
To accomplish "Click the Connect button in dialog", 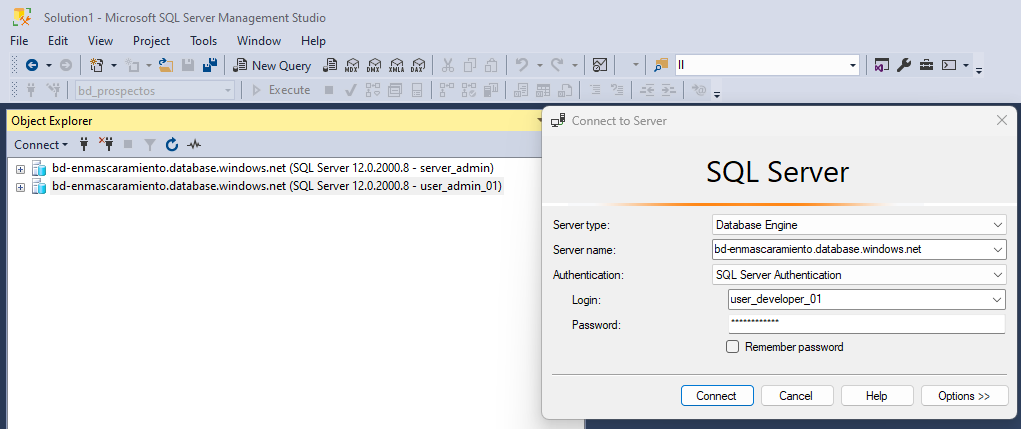I will [717, 396].
